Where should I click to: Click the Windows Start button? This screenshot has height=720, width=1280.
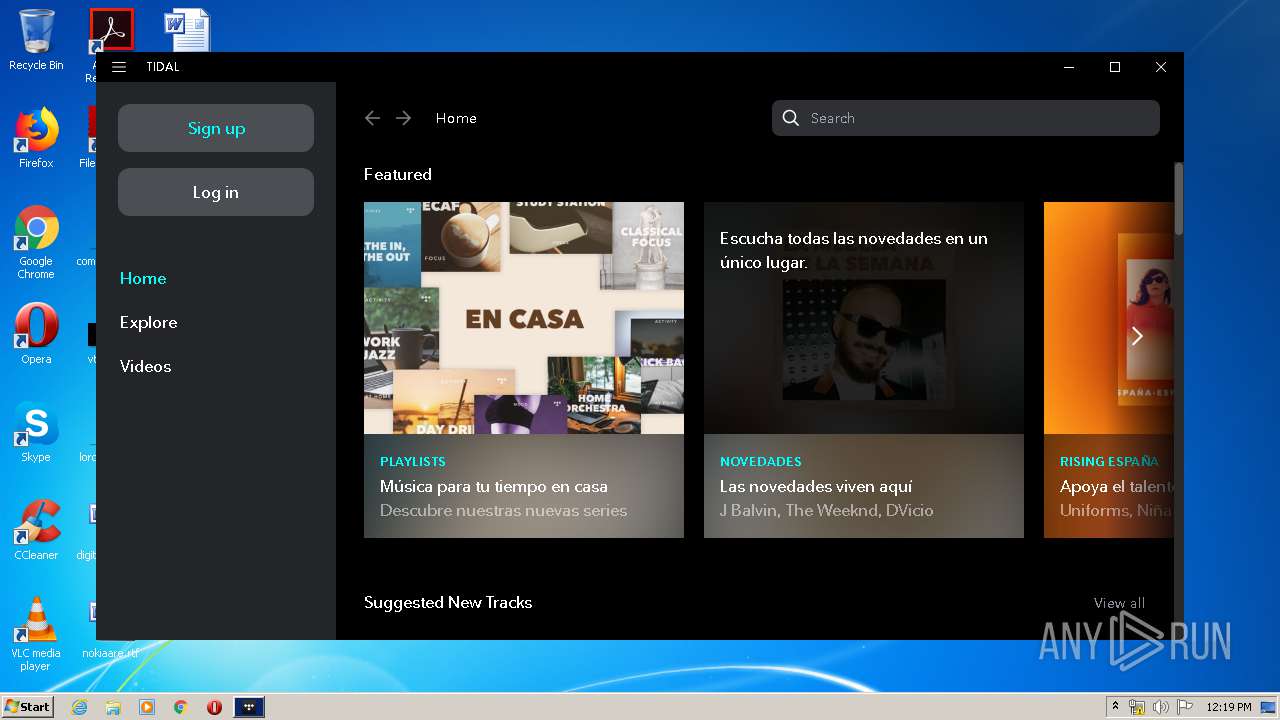click(x=27, y=706)
